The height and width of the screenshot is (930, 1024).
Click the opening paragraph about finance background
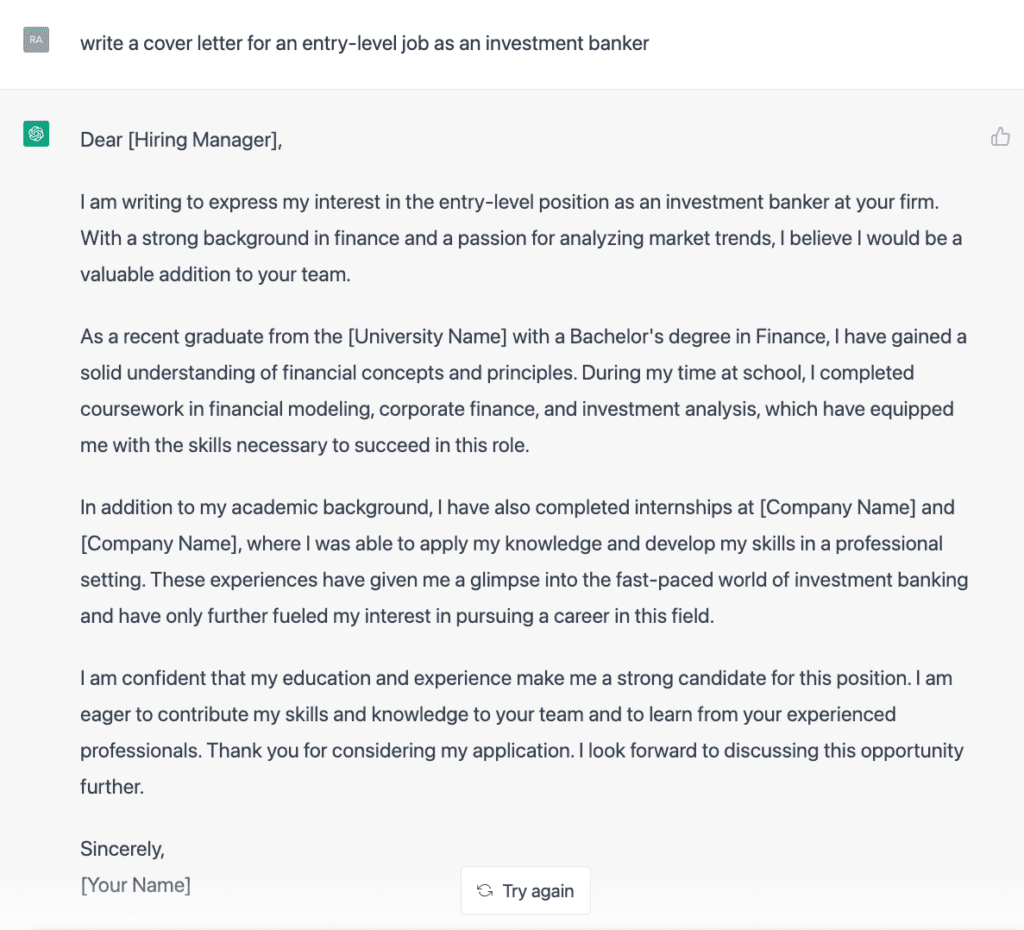pos(500,238)
